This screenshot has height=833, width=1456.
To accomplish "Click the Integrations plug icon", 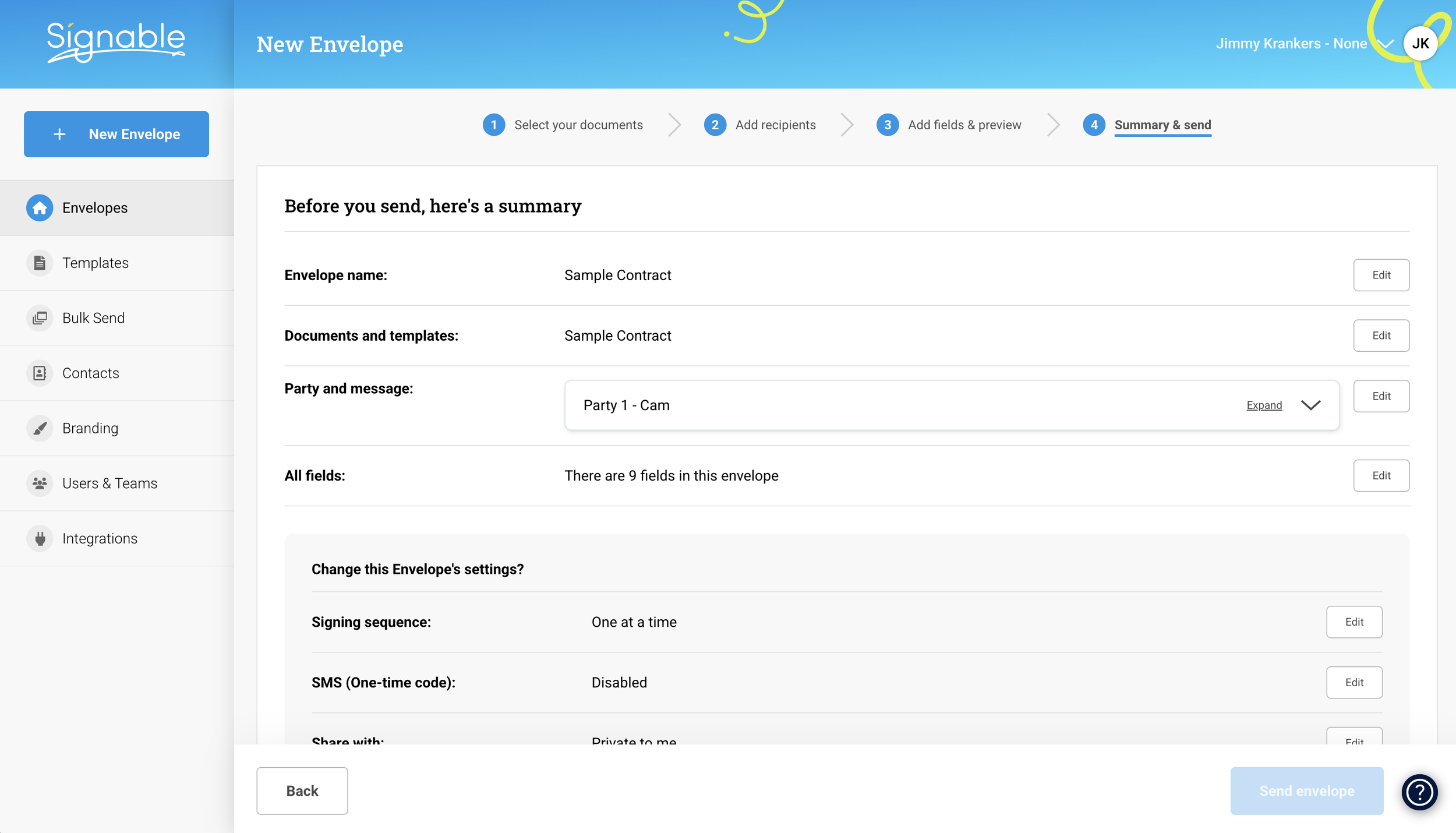I will (x=40, y=538).
